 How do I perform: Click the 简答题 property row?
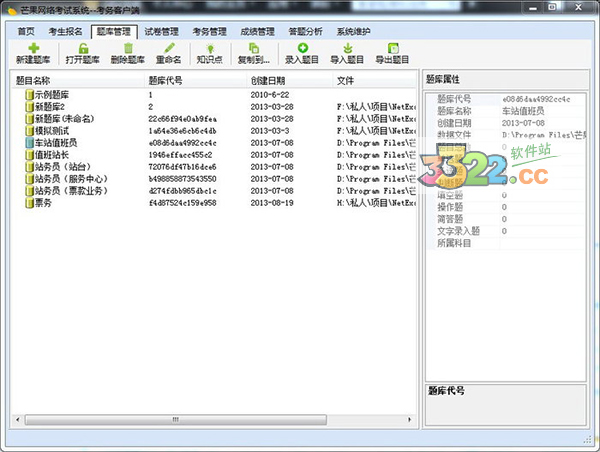click(508, 219)
